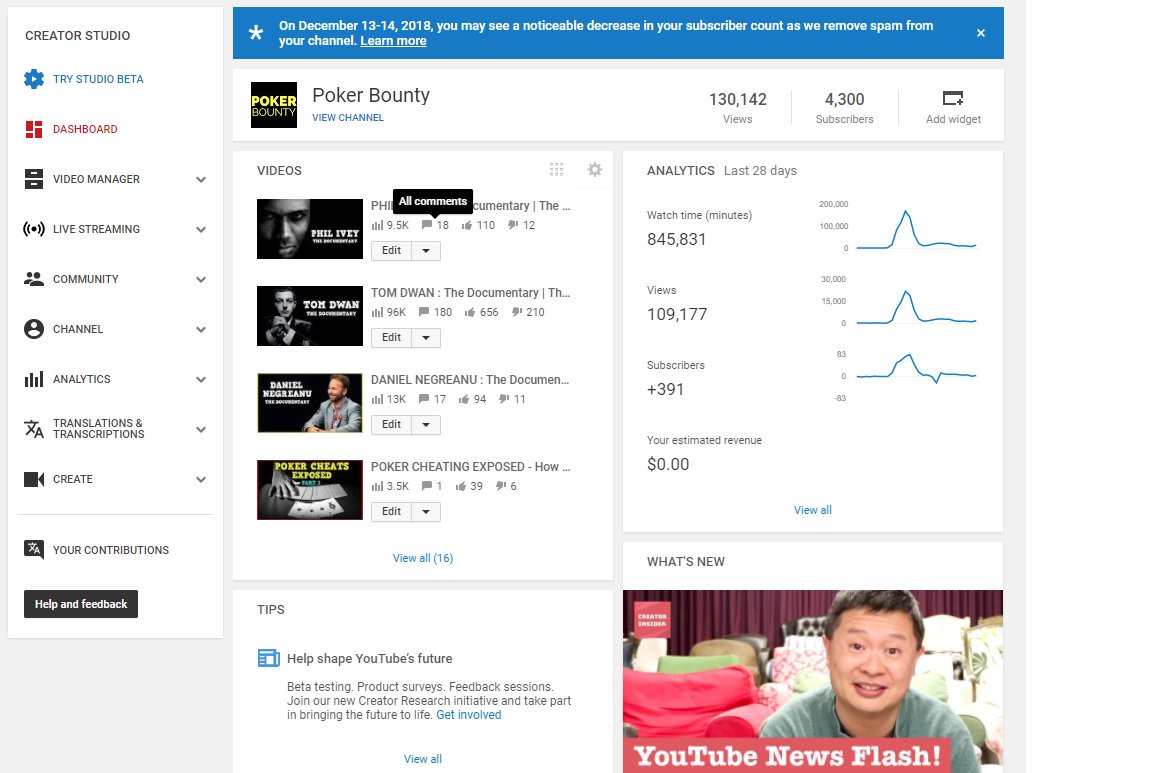Click the Help and feedback button
1152x773 pixels.
pyautogui.click(x=81, y=604)
